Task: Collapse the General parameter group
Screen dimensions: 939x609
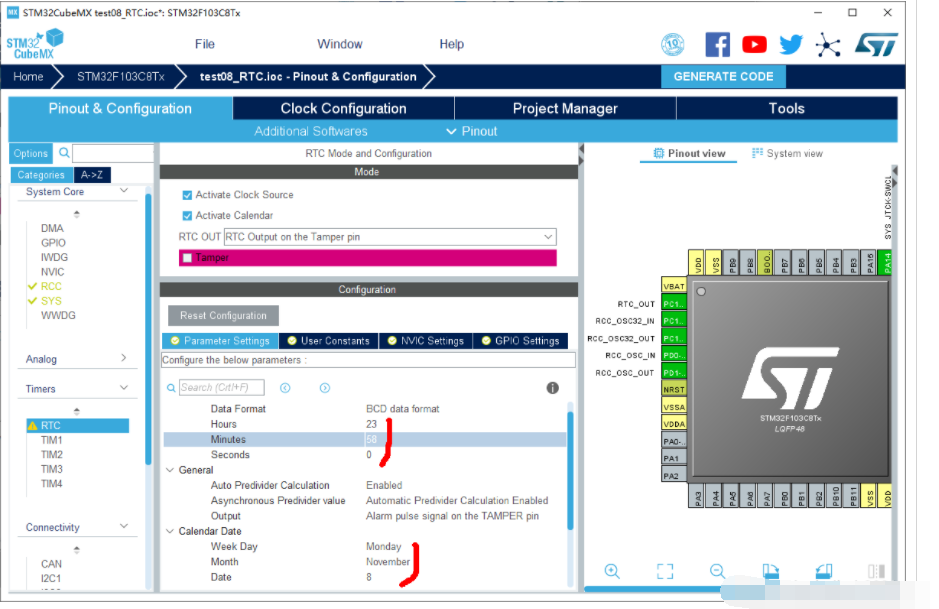Action: coord(170,470)
